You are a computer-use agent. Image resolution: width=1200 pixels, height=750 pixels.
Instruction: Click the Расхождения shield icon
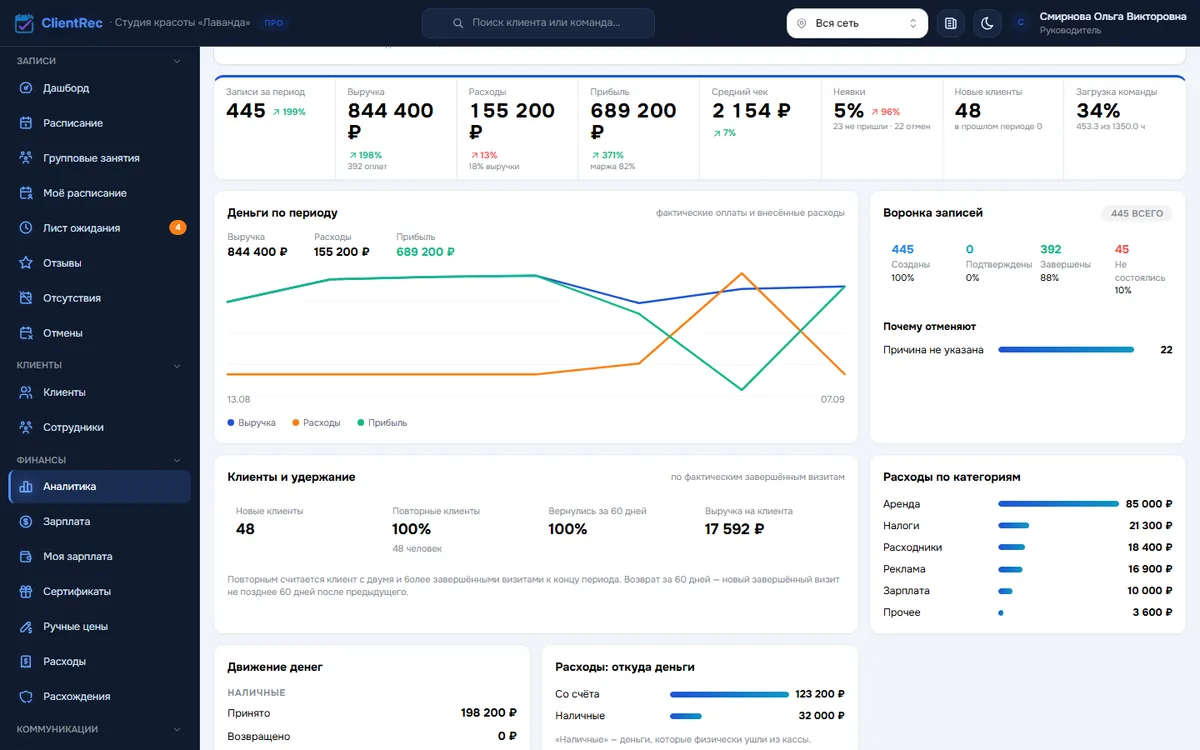point(26,696)
